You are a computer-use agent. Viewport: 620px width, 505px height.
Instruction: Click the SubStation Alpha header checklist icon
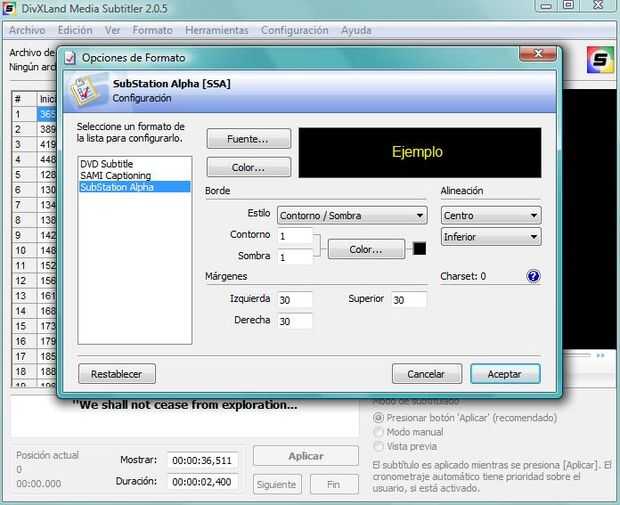click(84, 92)
